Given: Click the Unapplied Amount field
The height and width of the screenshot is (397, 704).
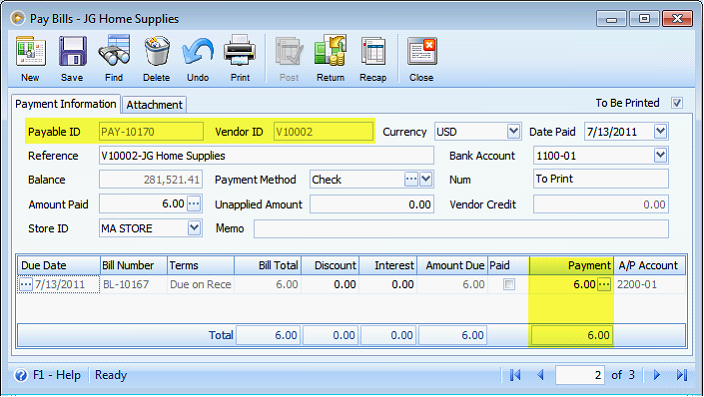Looking at the screenshot, I should click(x=372, y=204).
